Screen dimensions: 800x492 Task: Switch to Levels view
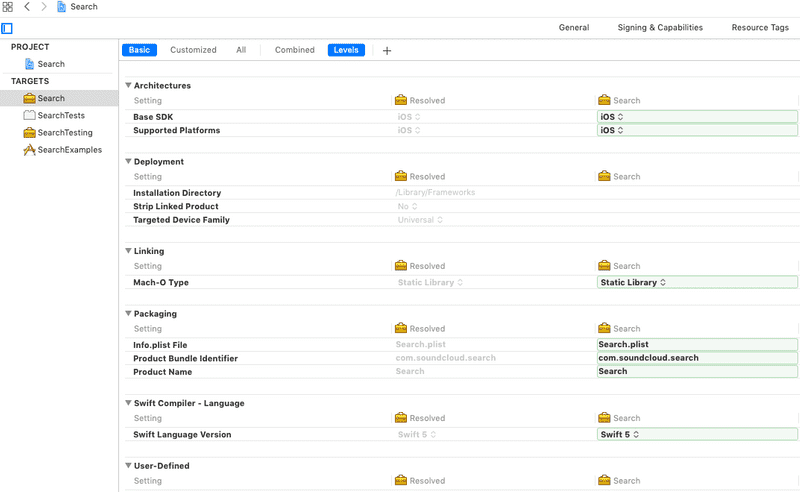click(x=346, y=50)
